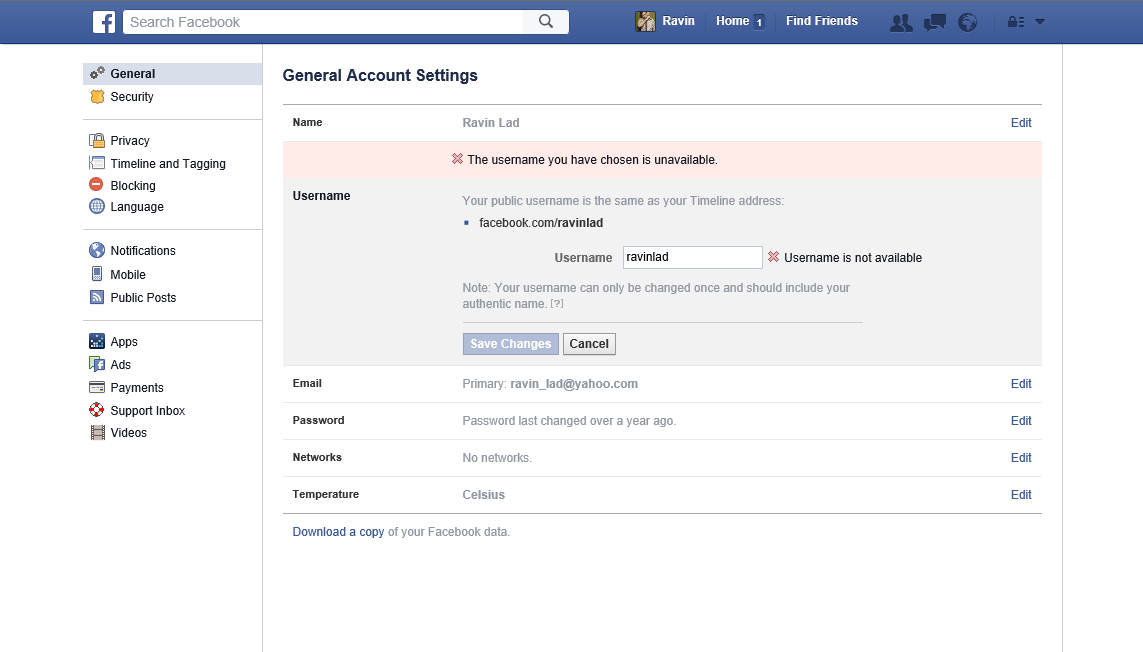Click the General gears icon in sidebar

(x=97, y=73)
